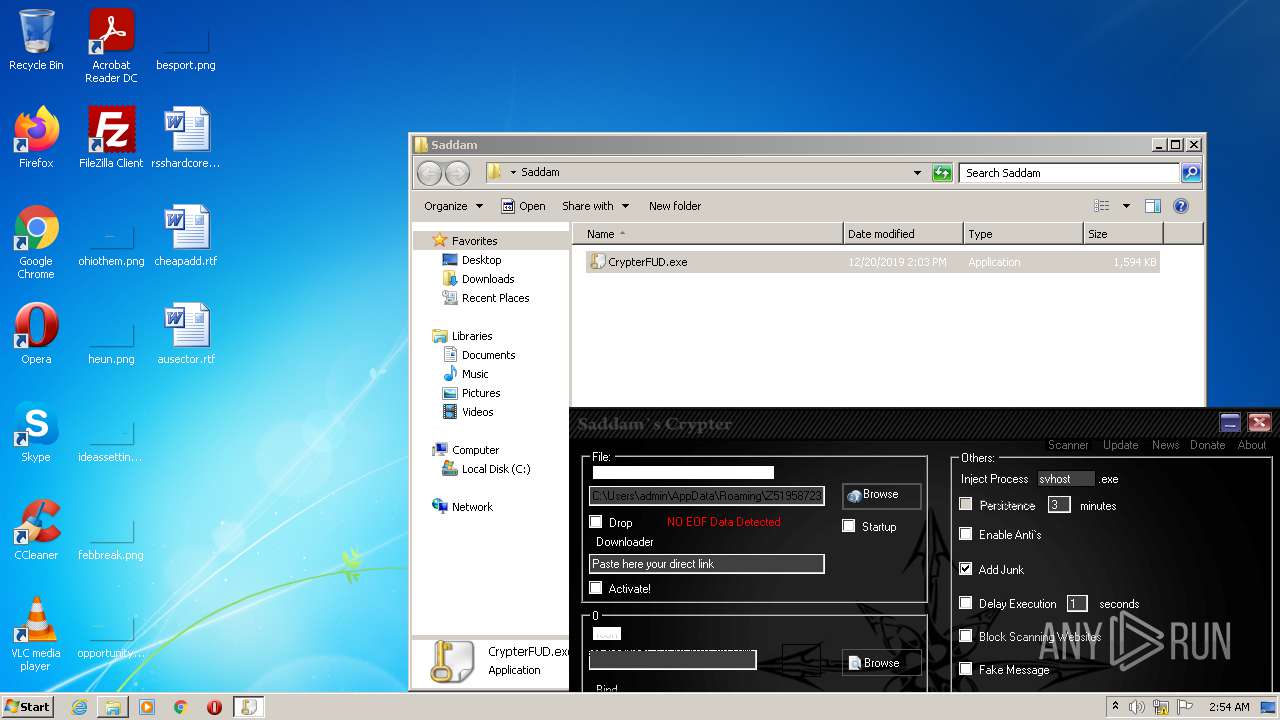Select the rsshardcore document icon on desktop
The image size is (1280, 720).
(186, 137)
